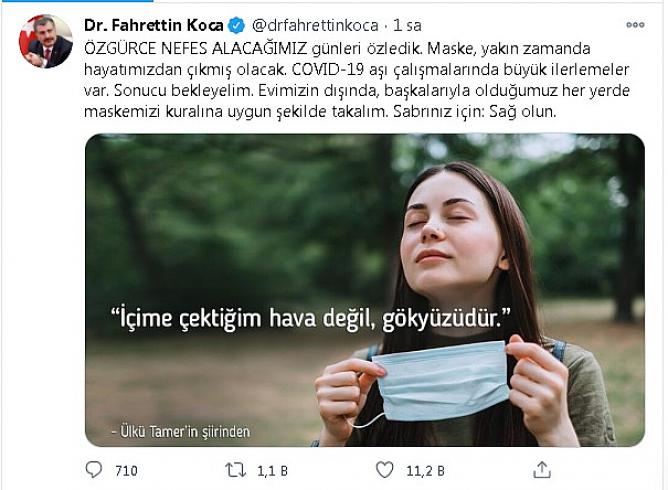The width and height of the screenshot is (668, 490).
Task: Click the '1 sa' timestamp
Action: [x=407, y=26]
